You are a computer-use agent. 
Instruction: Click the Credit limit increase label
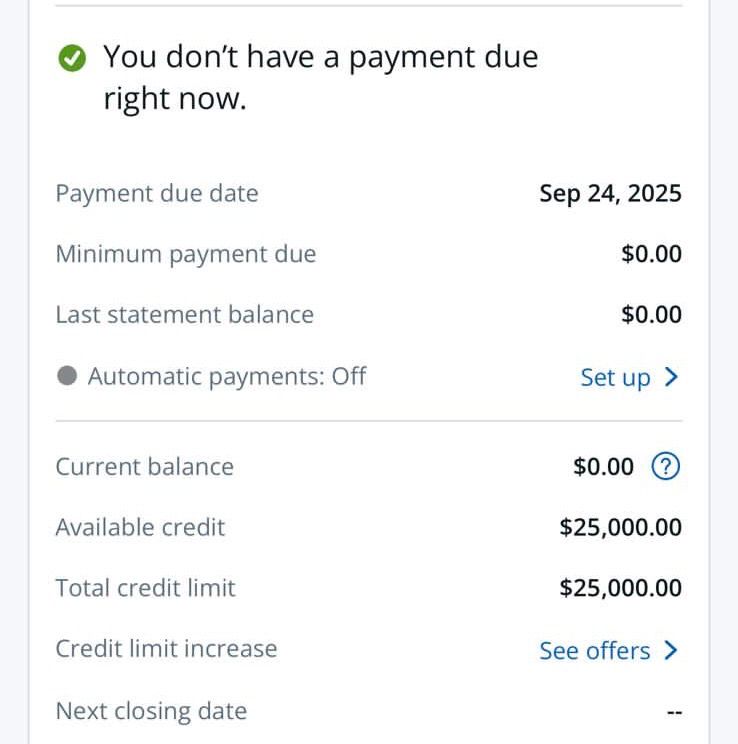[166, 648]
